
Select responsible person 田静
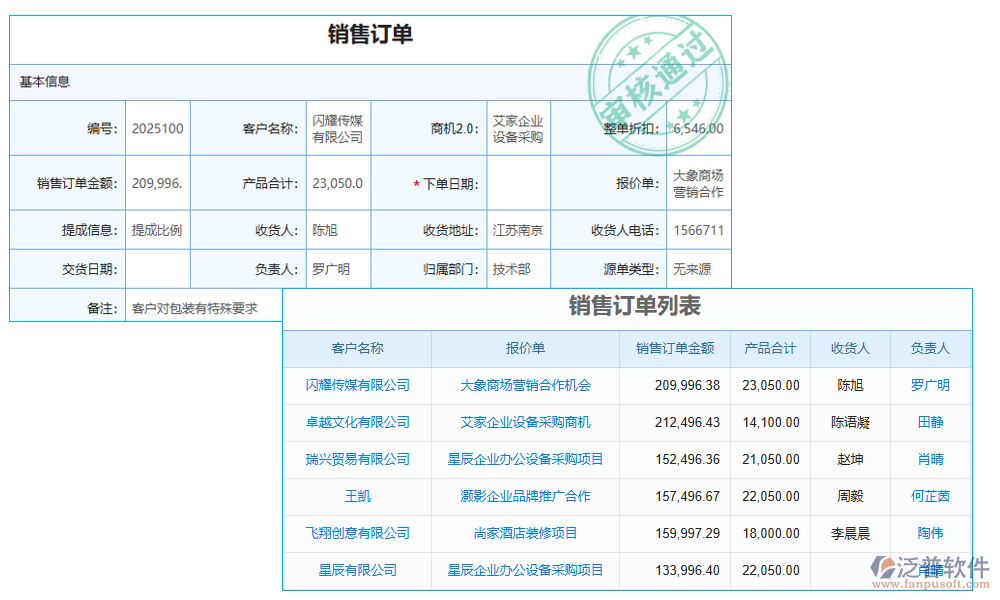pyautogui.click(x=930, y=422)
